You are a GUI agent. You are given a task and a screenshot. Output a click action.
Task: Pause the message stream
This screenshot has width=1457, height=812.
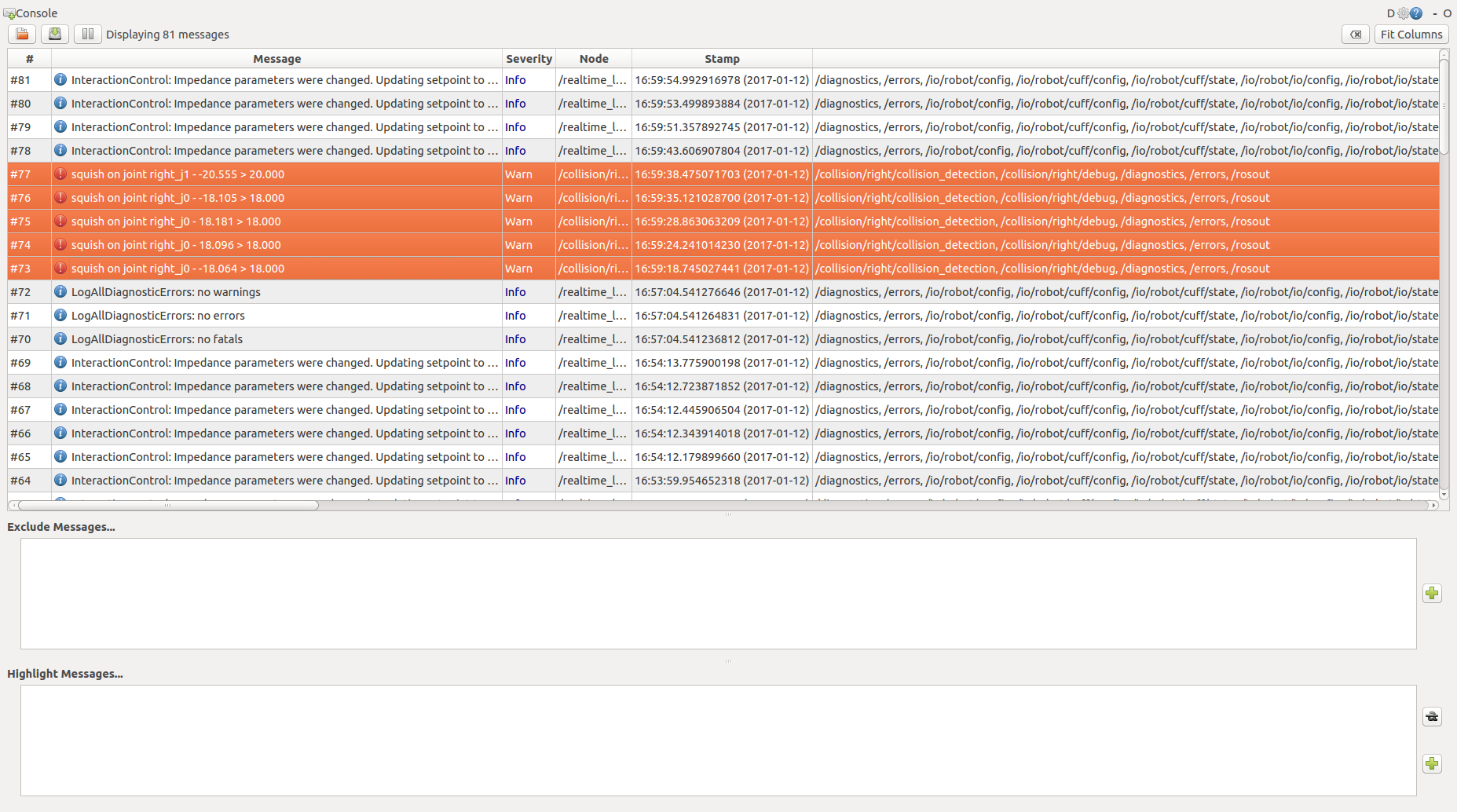click(88, 35)
